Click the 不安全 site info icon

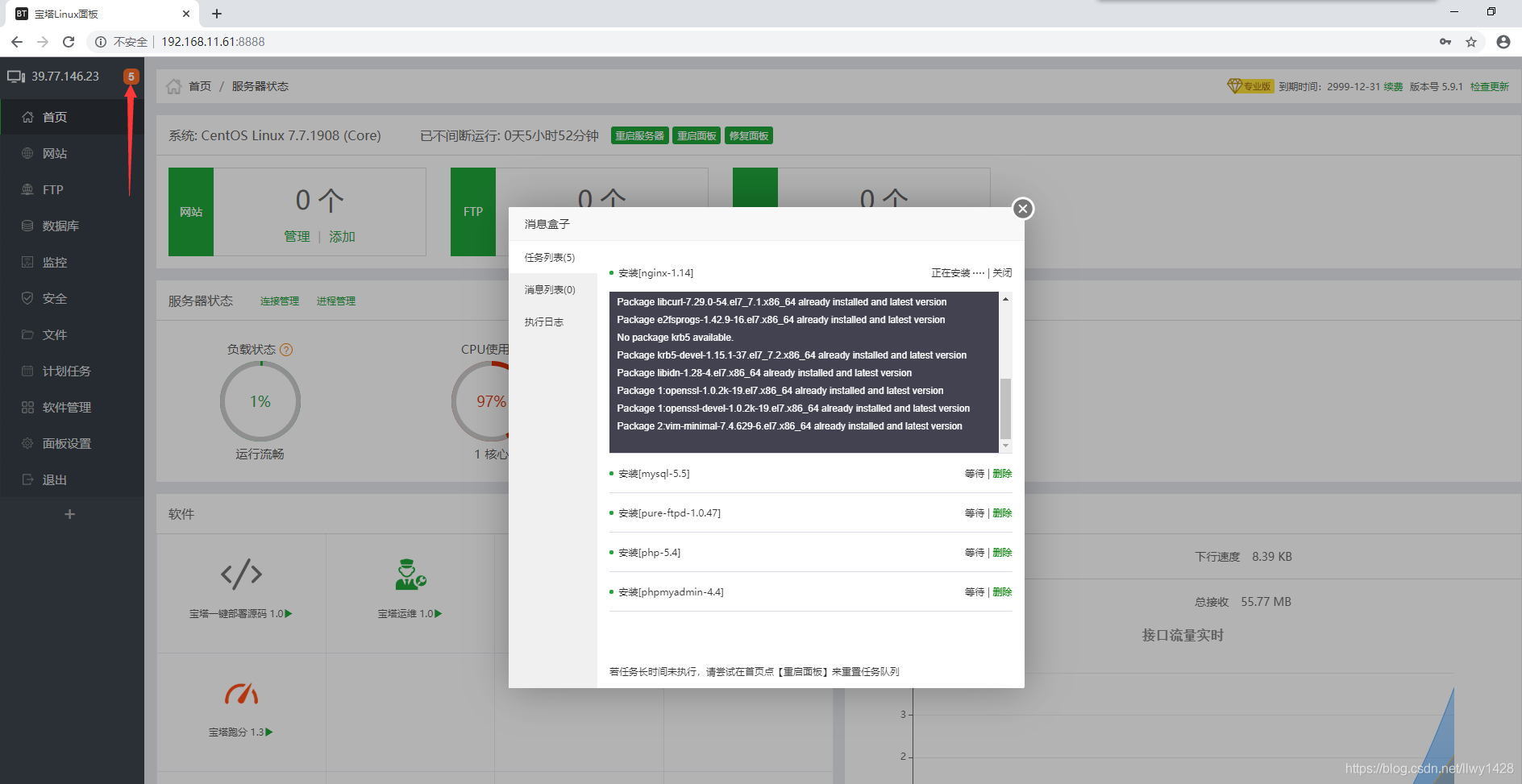101,42
